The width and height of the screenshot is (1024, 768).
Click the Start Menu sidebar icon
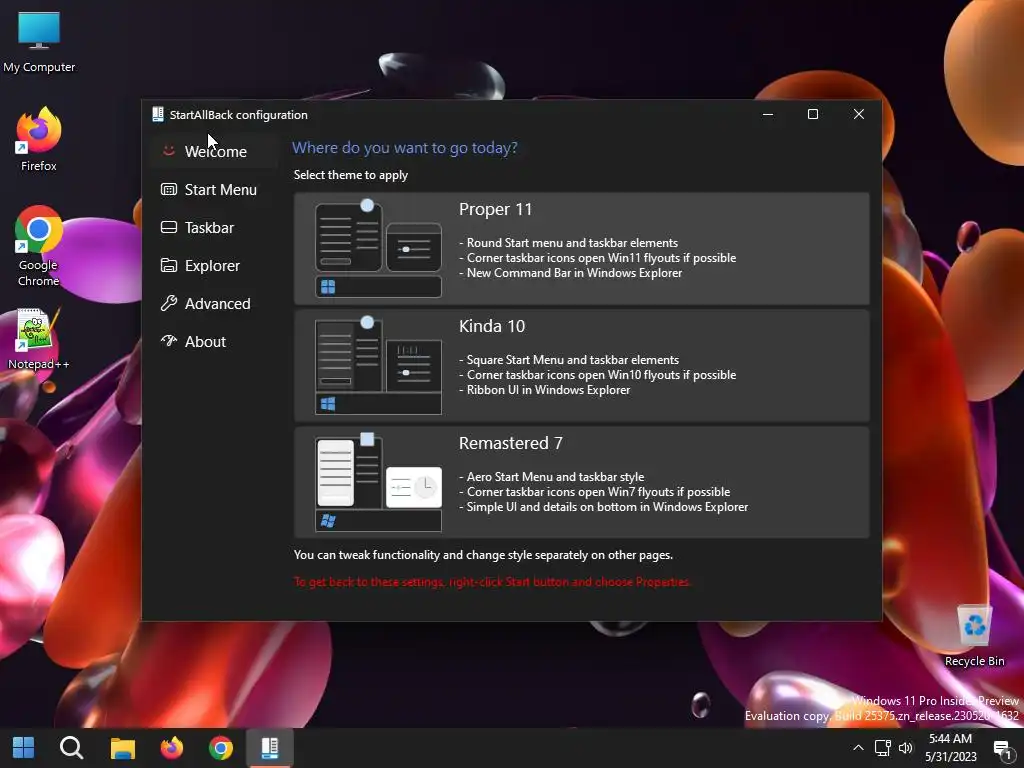tap(168, 189)
